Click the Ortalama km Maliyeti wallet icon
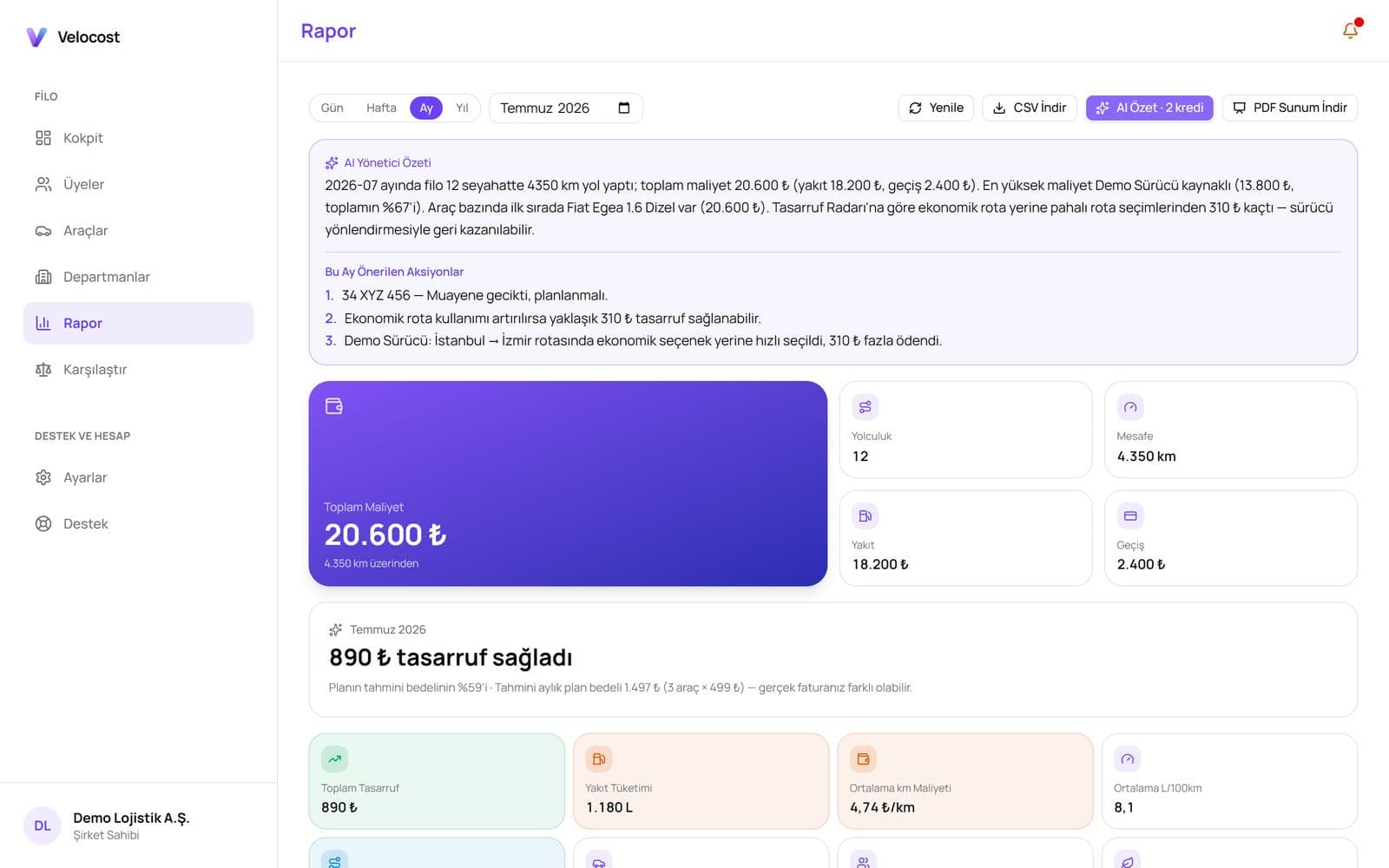Viewport: 1389px width, 868px height. [x=863, y=759]
